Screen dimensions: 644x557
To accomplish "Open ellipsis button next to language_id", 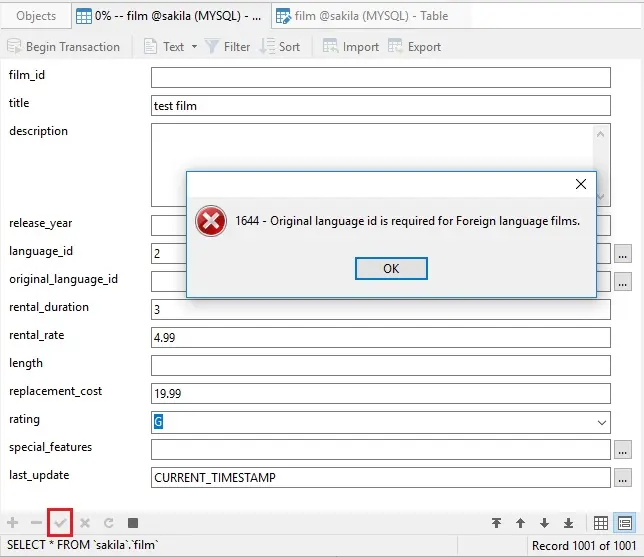I will pyautogui.click(x=623, y=253).
